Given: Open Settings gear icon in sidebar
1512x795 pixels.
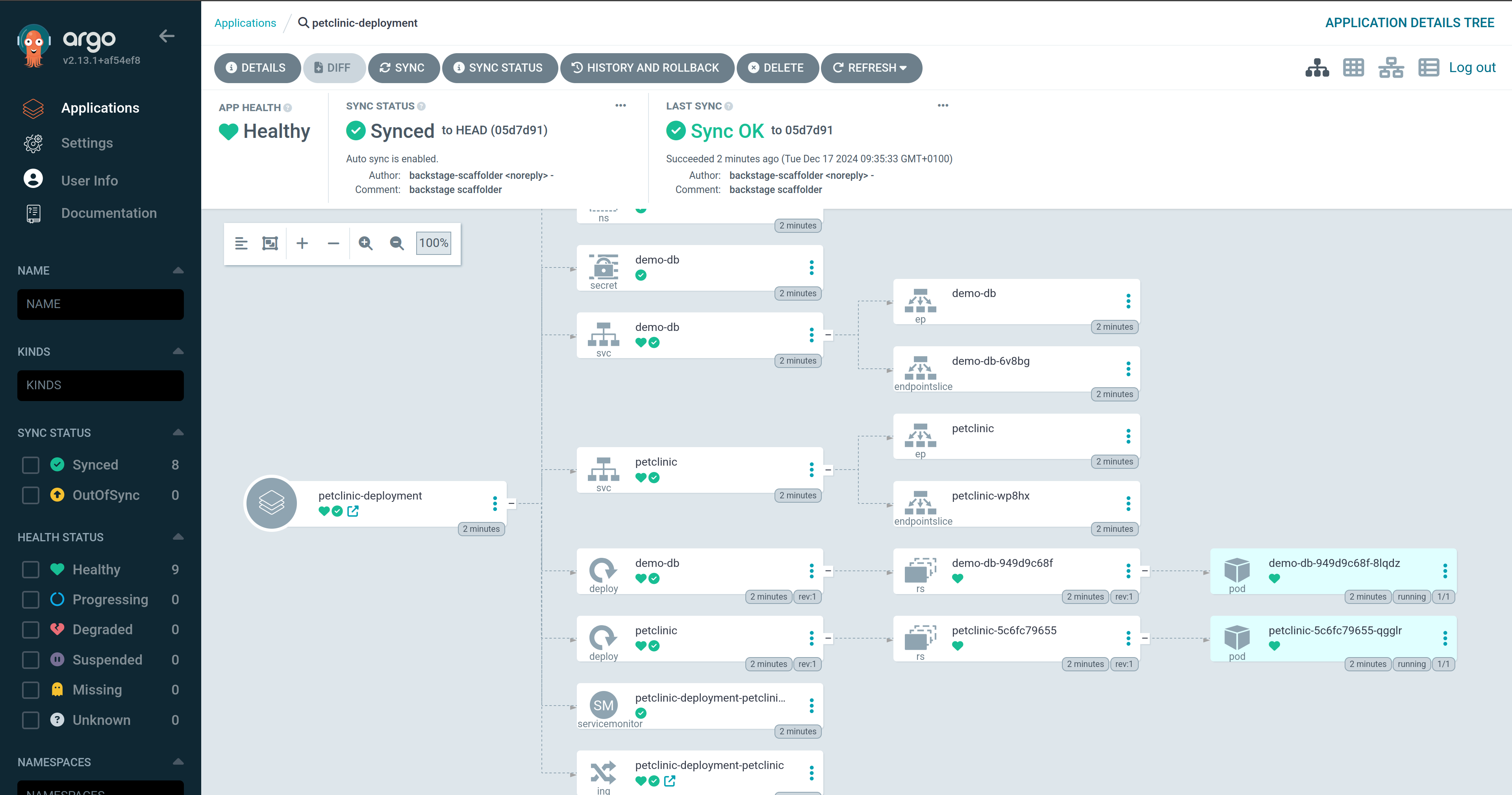Looking at the screenshot, I should (x=33, y=143).
